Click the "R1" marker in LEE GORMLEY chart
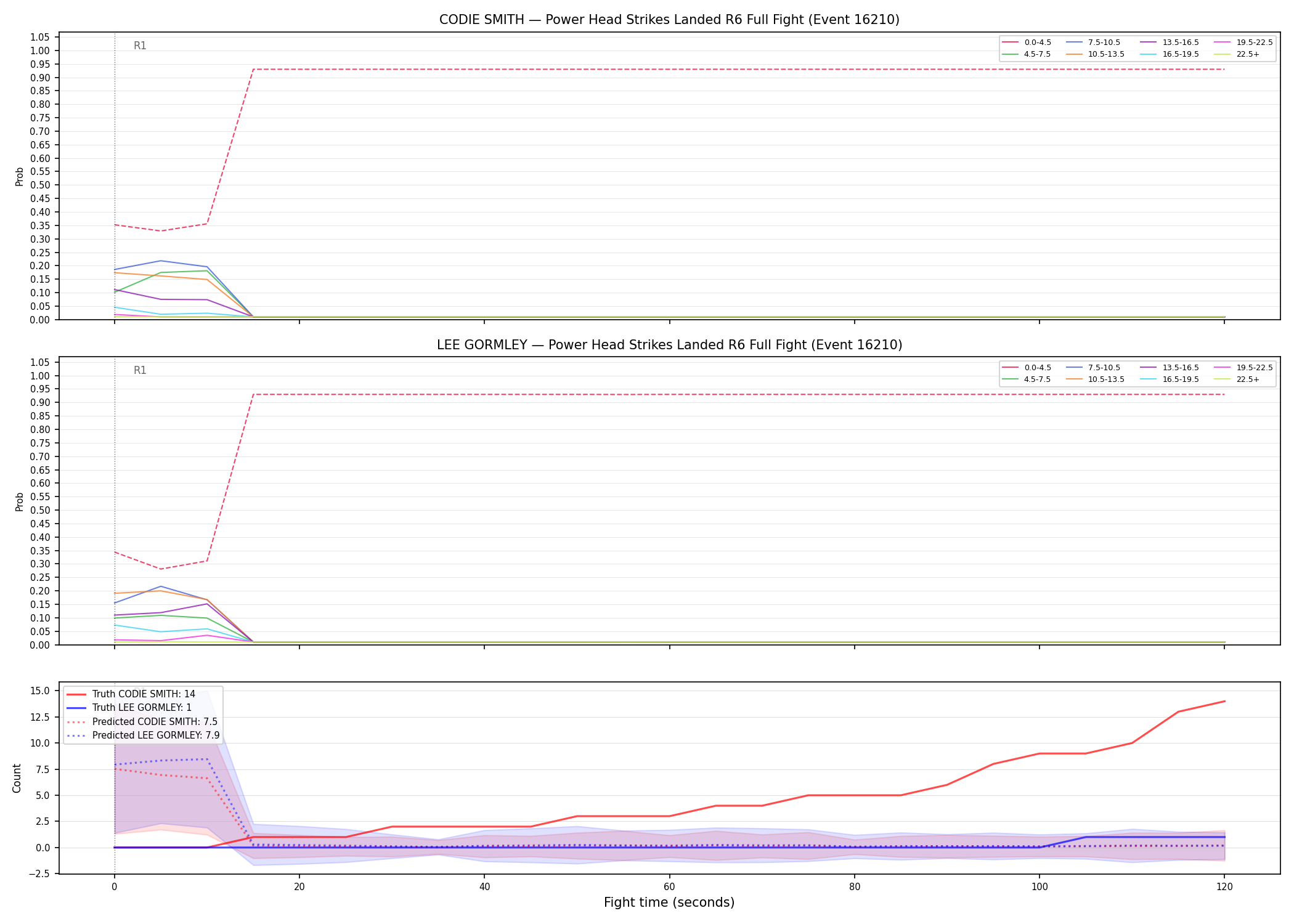This screenshot has height=924, width=1294. [x=140, y=371]
